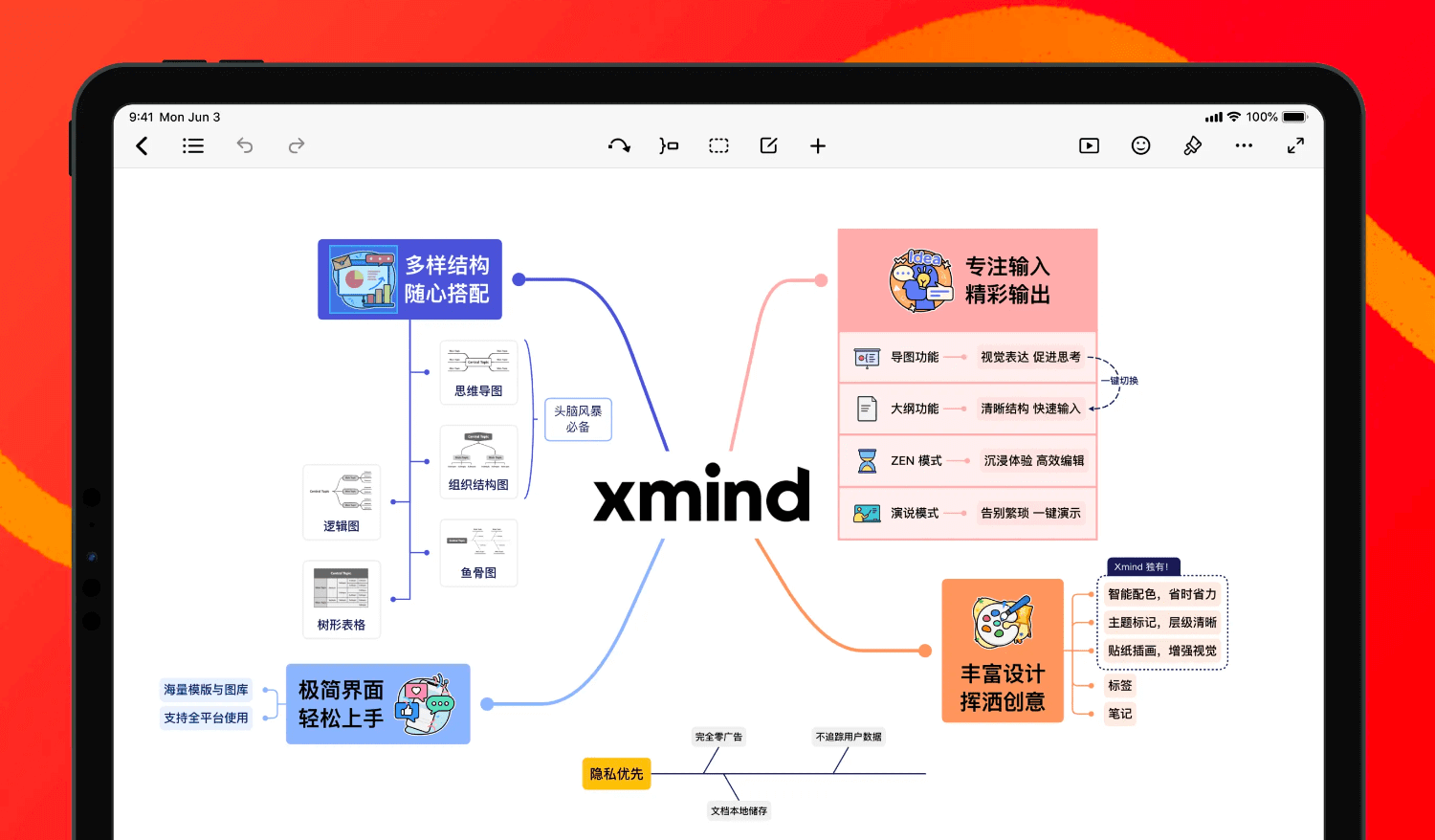
Task: Open the sticker smiley face icon
Action: coord(1140,145)
